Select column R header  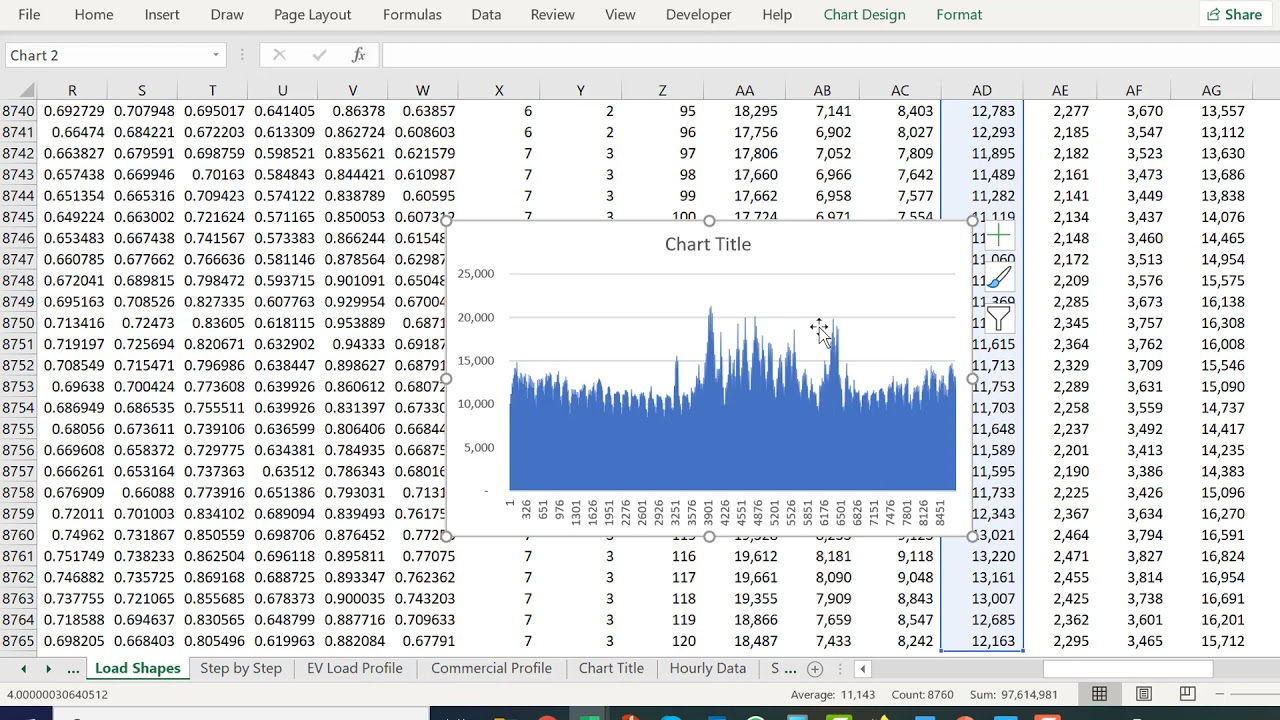pos(72,90)
